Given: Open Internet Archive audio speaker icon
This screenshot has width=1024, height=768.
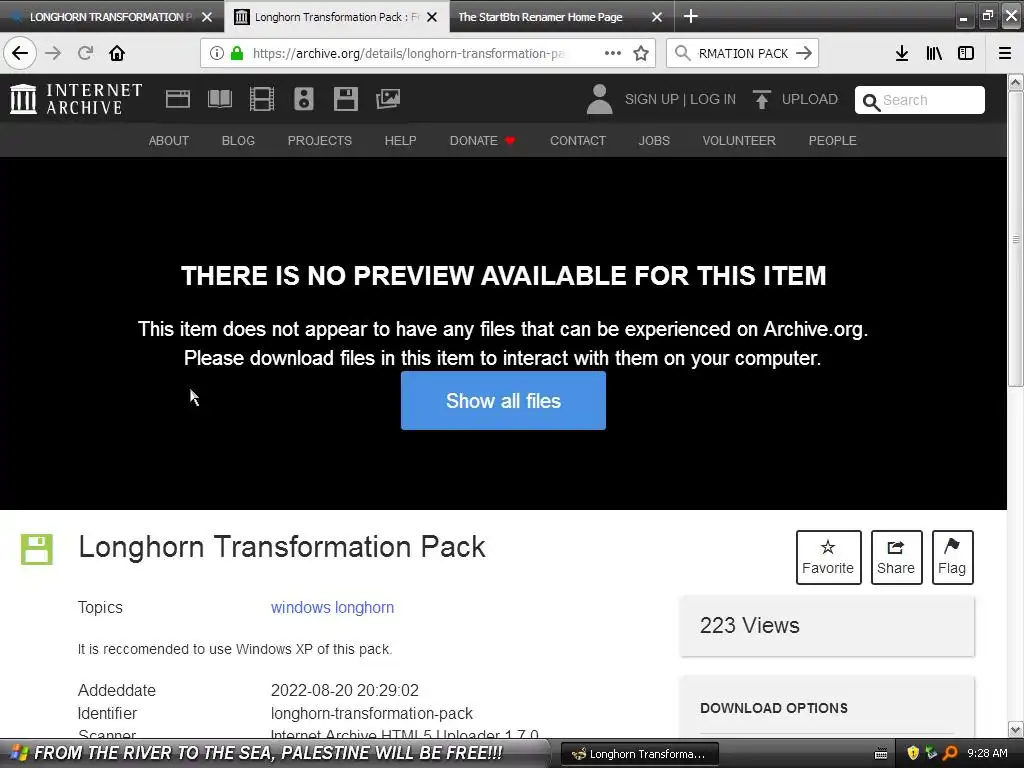Looking at the screenshot, I should click(x=304, y=99).
